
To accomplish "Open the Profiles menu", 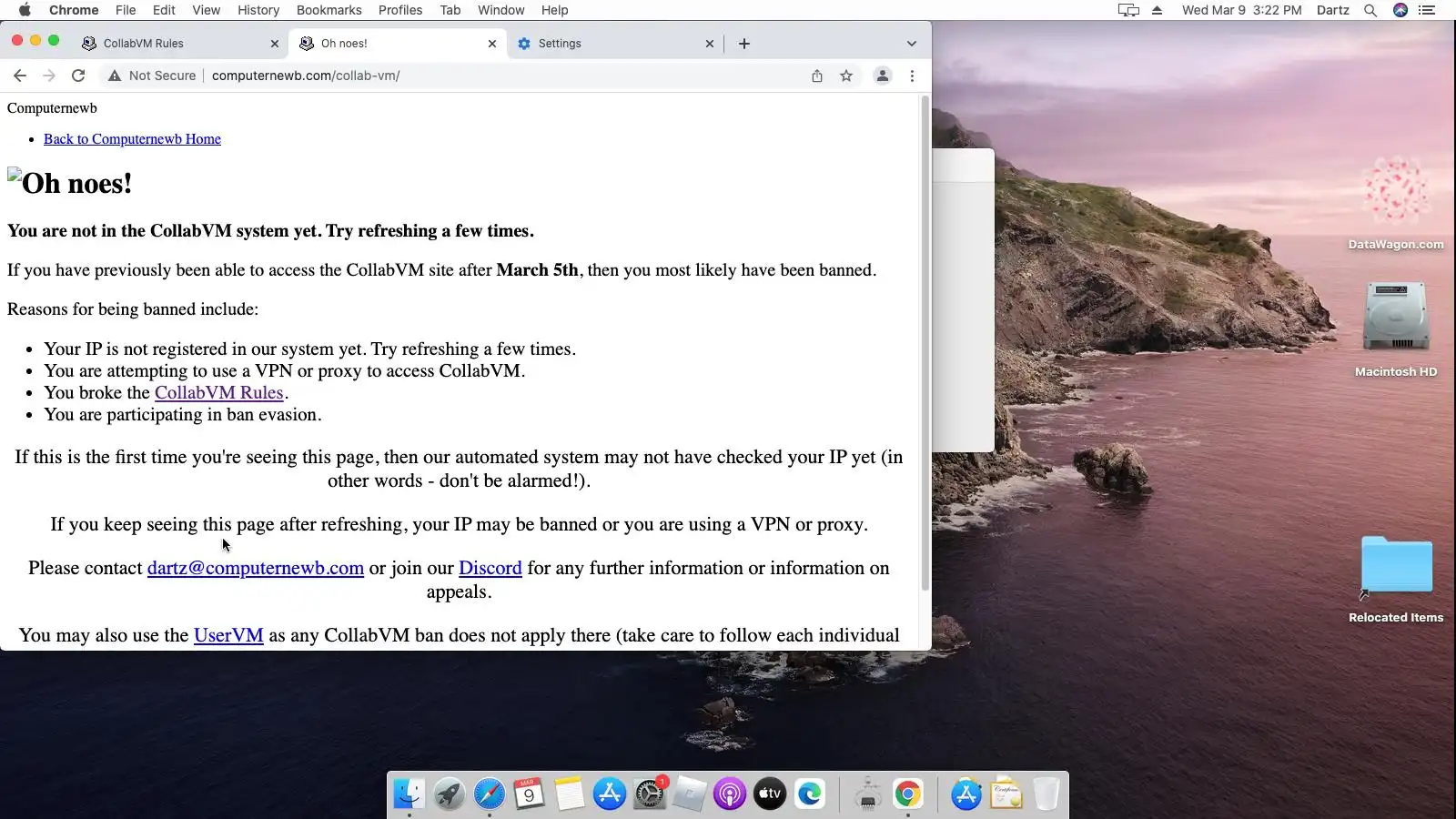I will coord(400,10).
